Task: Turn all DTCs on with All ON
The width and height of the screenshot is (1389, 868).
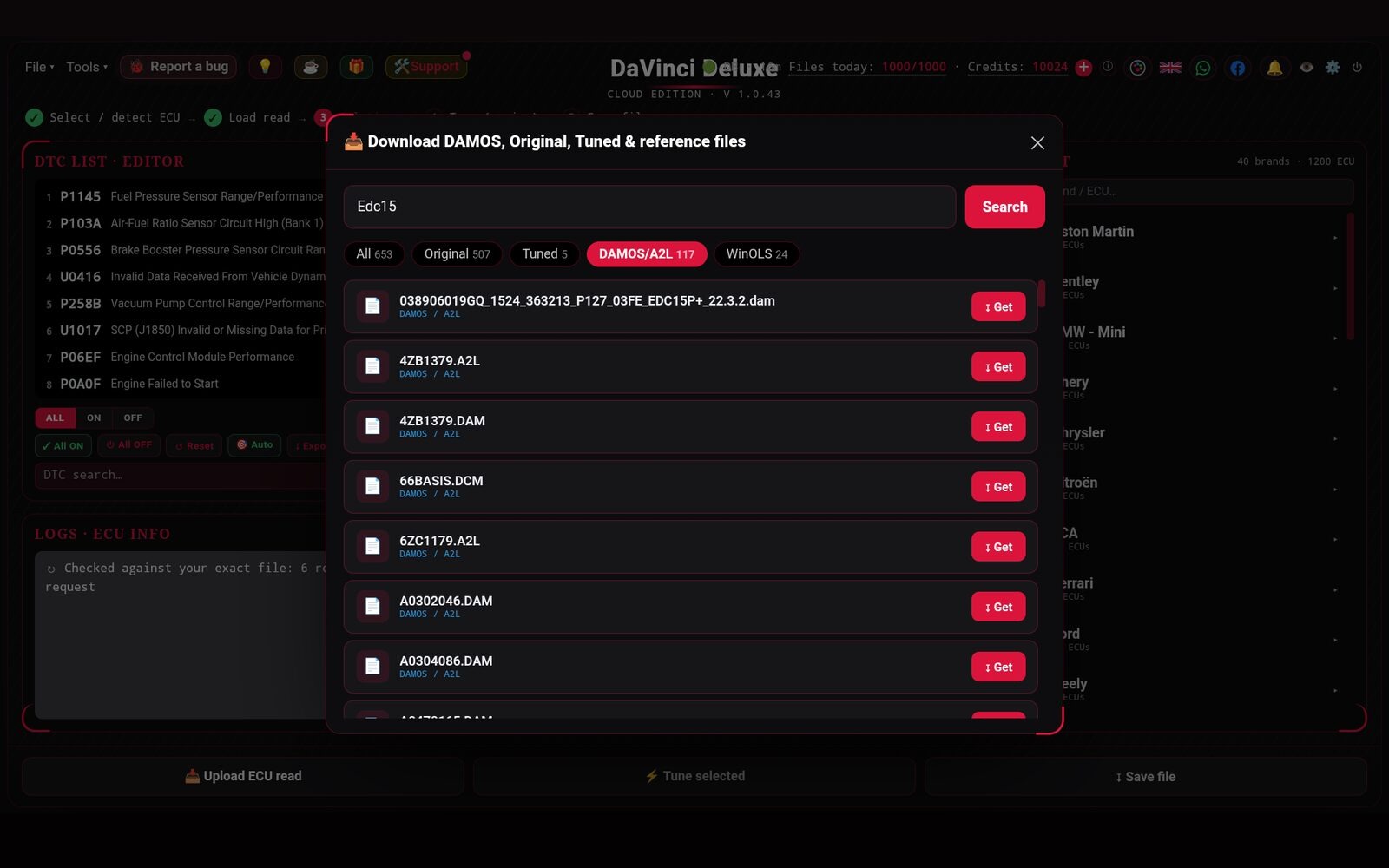Action: [x=63, y=445]
